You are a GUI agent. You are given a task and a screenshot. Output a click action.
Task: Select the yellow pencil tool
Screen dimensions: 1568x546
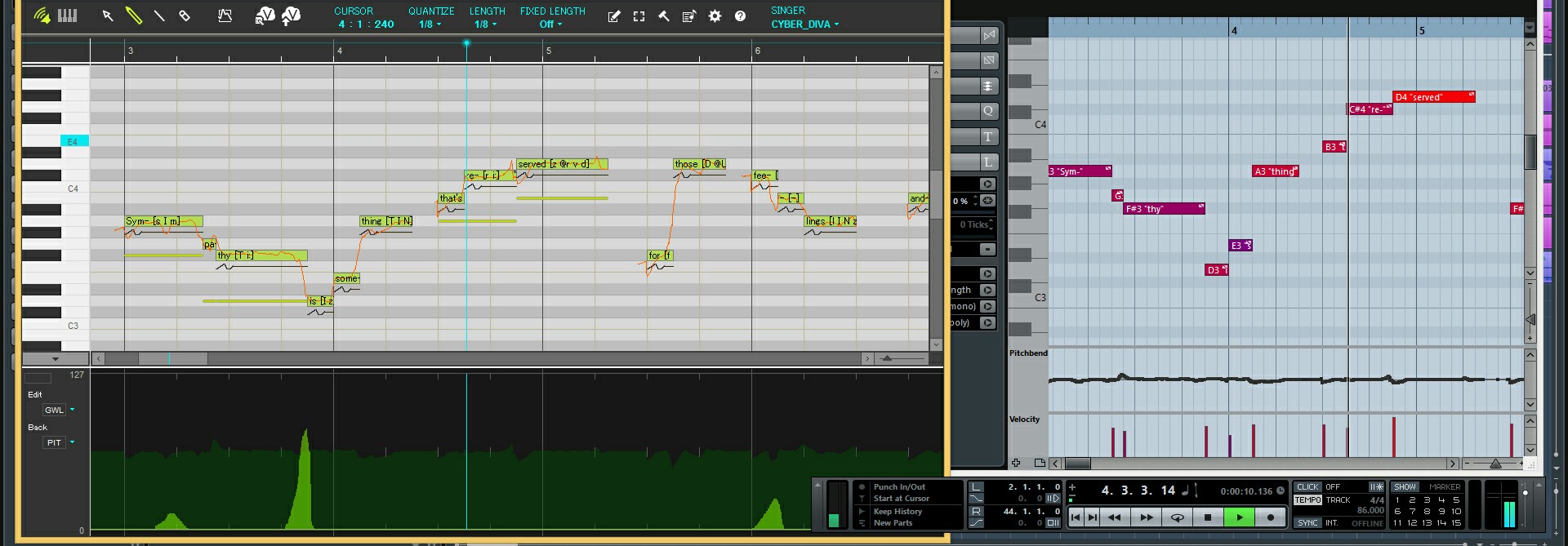tap(133, 16)
